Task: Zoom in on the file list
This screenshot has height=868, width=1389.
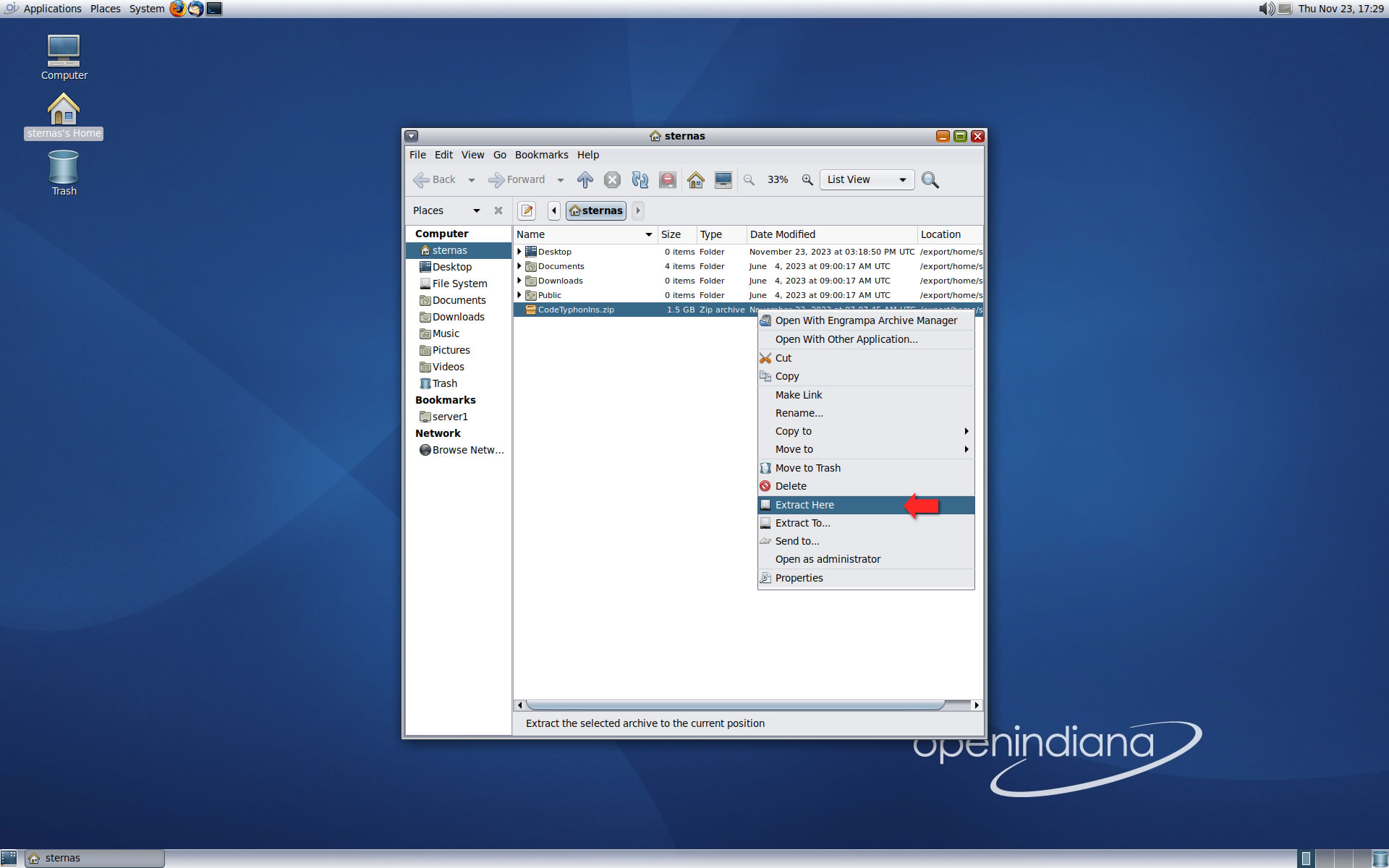Action: [x=807, y=179]
